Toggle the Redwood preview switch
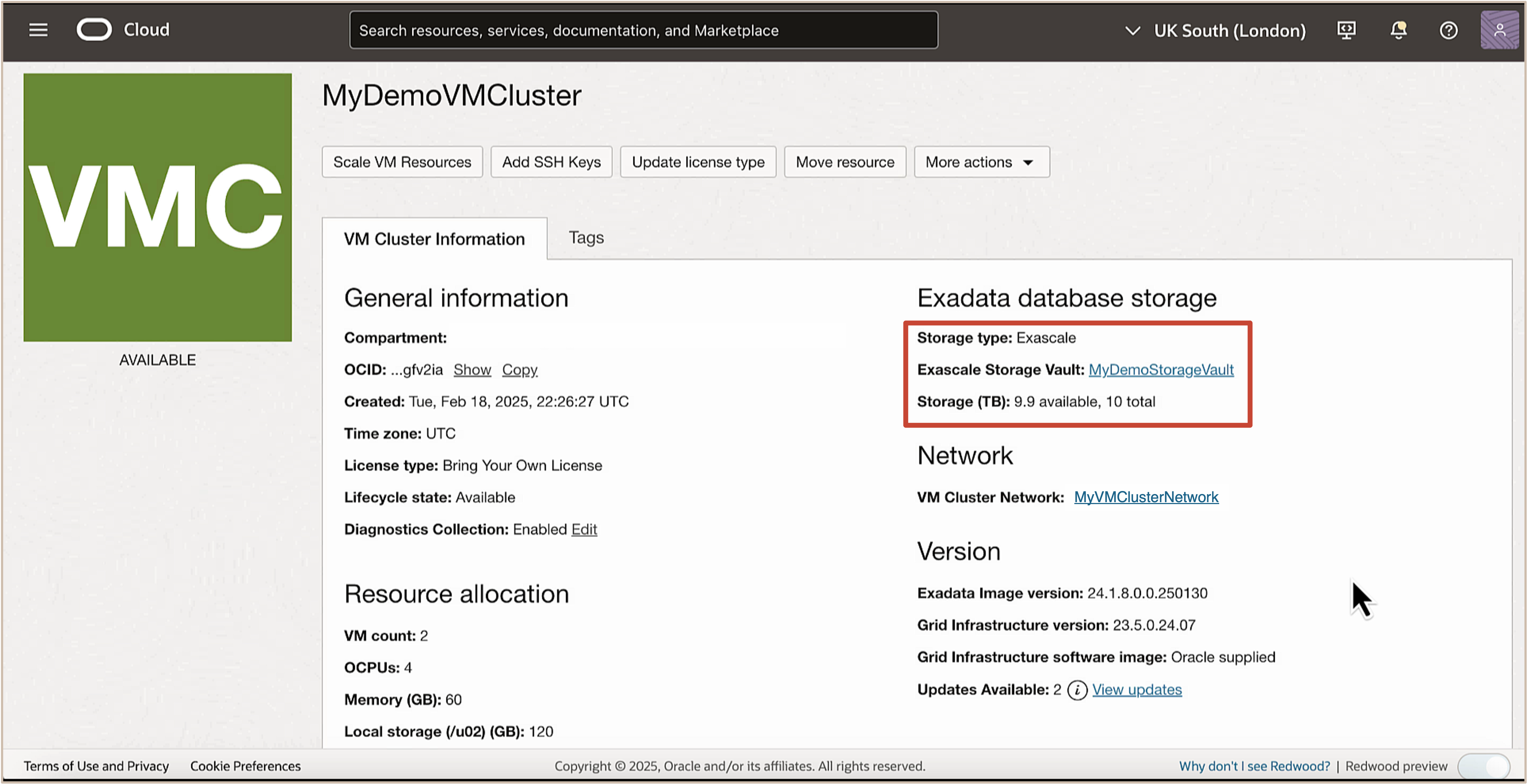 [1484, 766]
